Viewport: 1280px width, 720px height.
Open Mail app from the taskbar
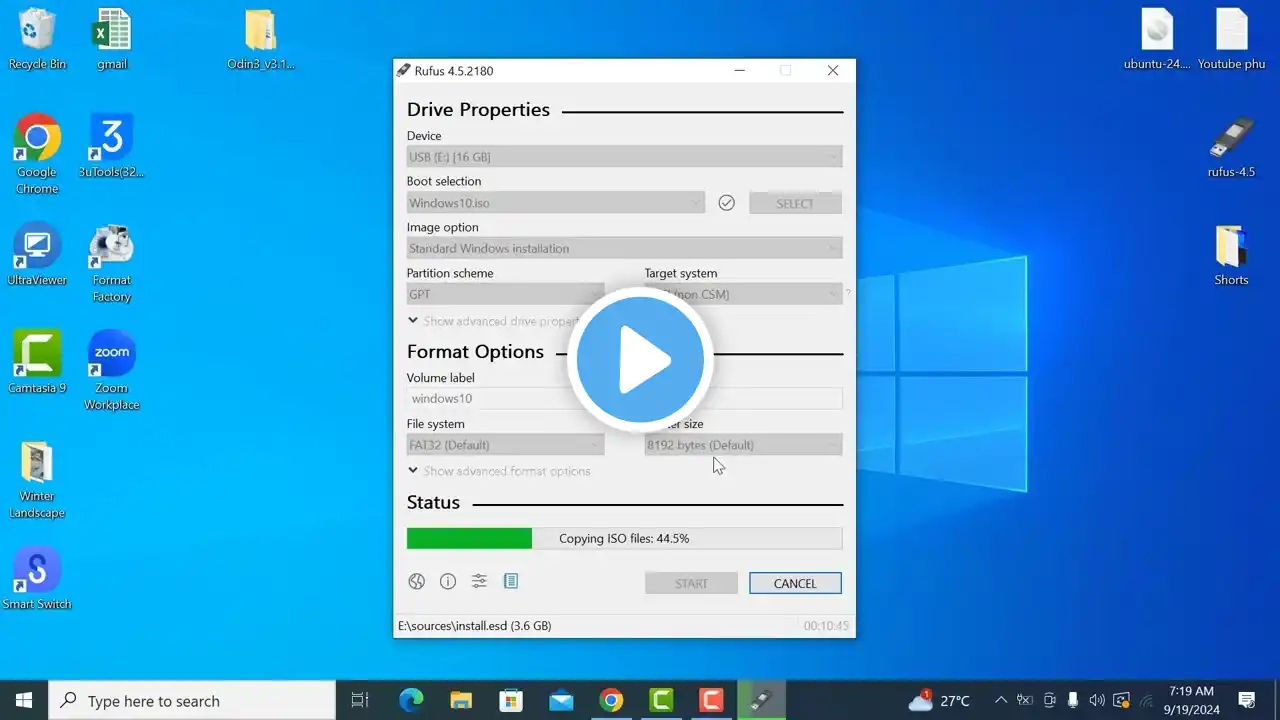click(x=561, y=700)
